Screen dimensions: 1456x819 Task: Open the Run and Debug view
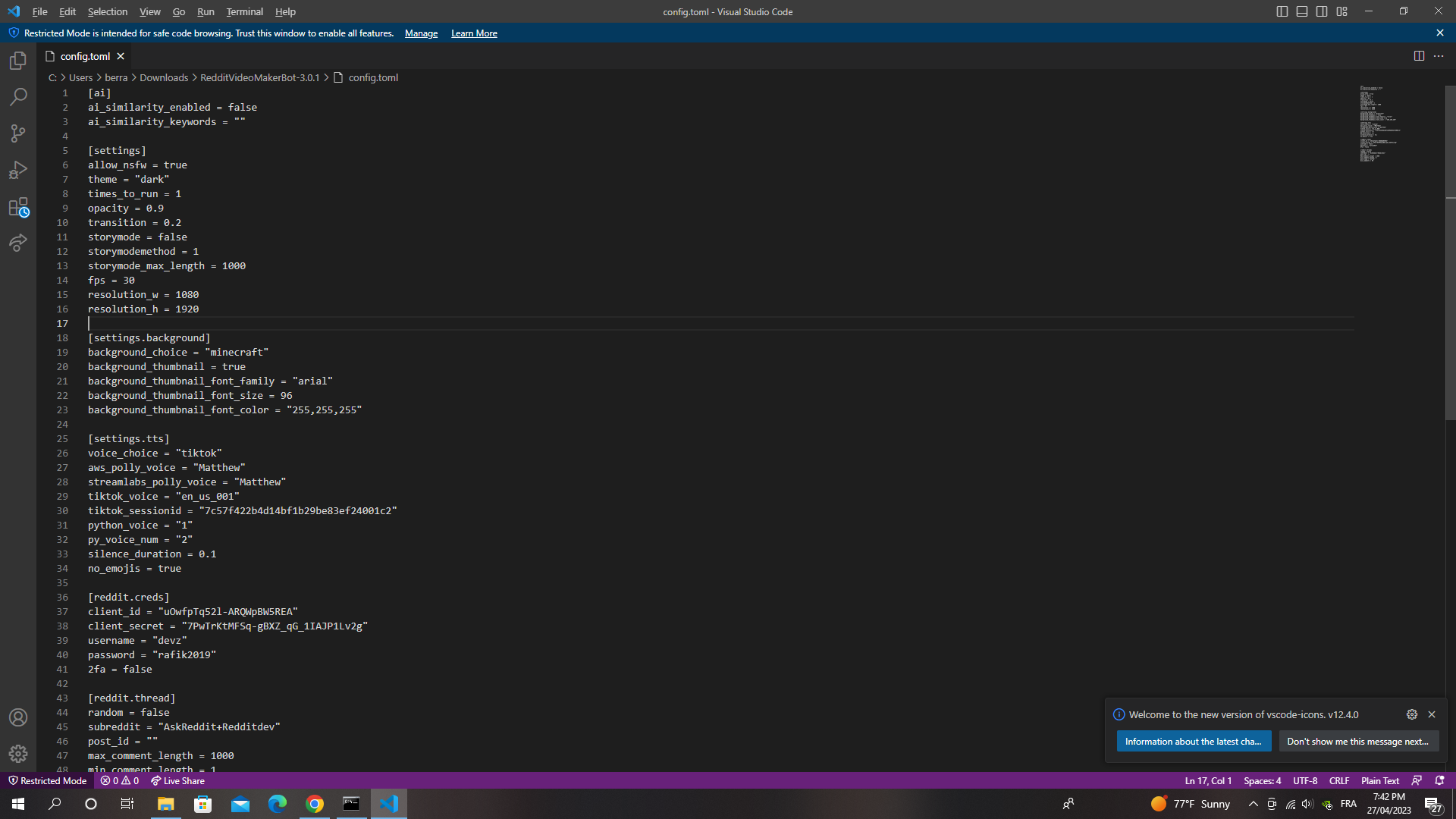click(18, 170)
